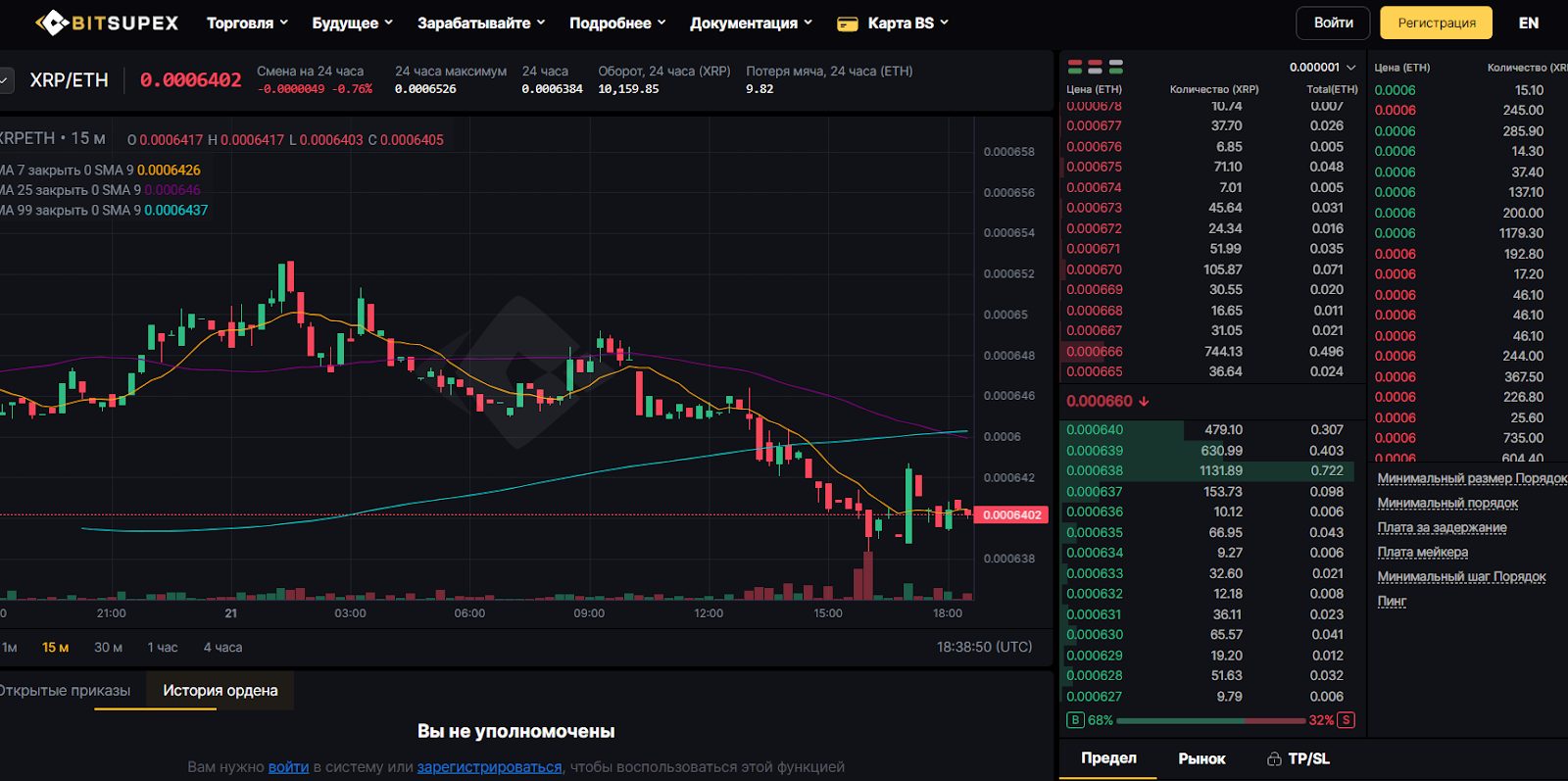
Task: Click the buy order at price 0.000640
Action: [1211, 430]
